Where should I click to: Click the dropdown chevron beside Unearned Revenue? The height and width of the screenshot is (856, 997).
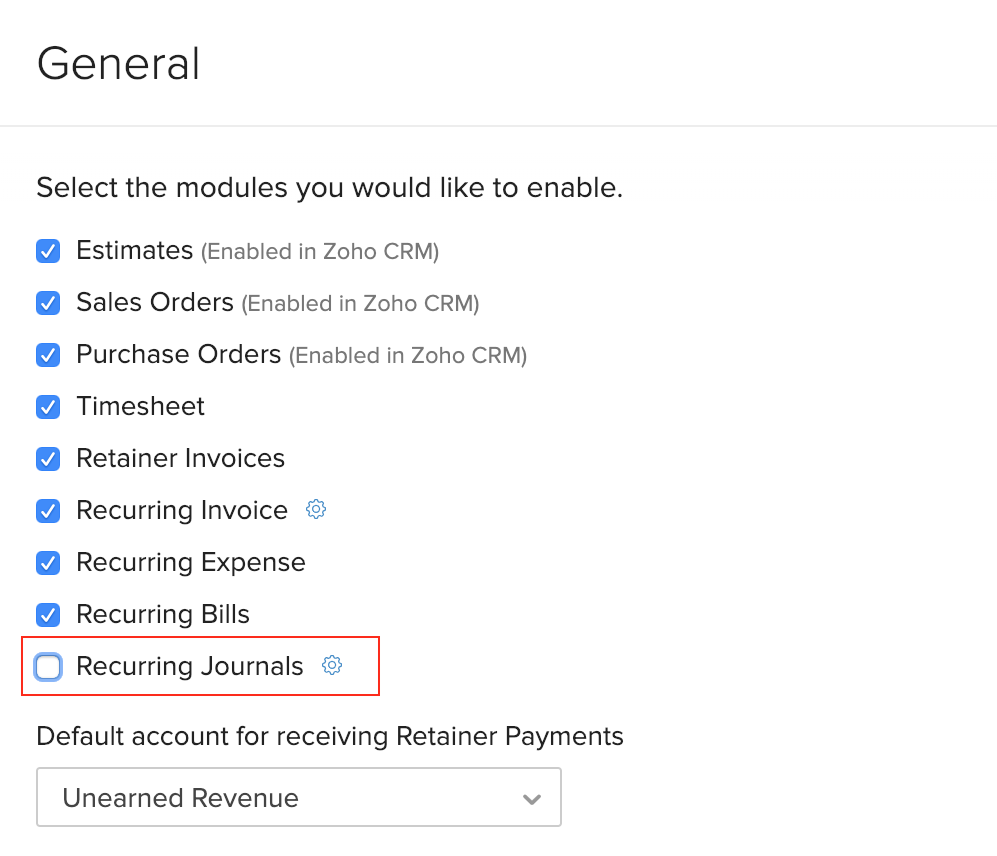(531, 797)
